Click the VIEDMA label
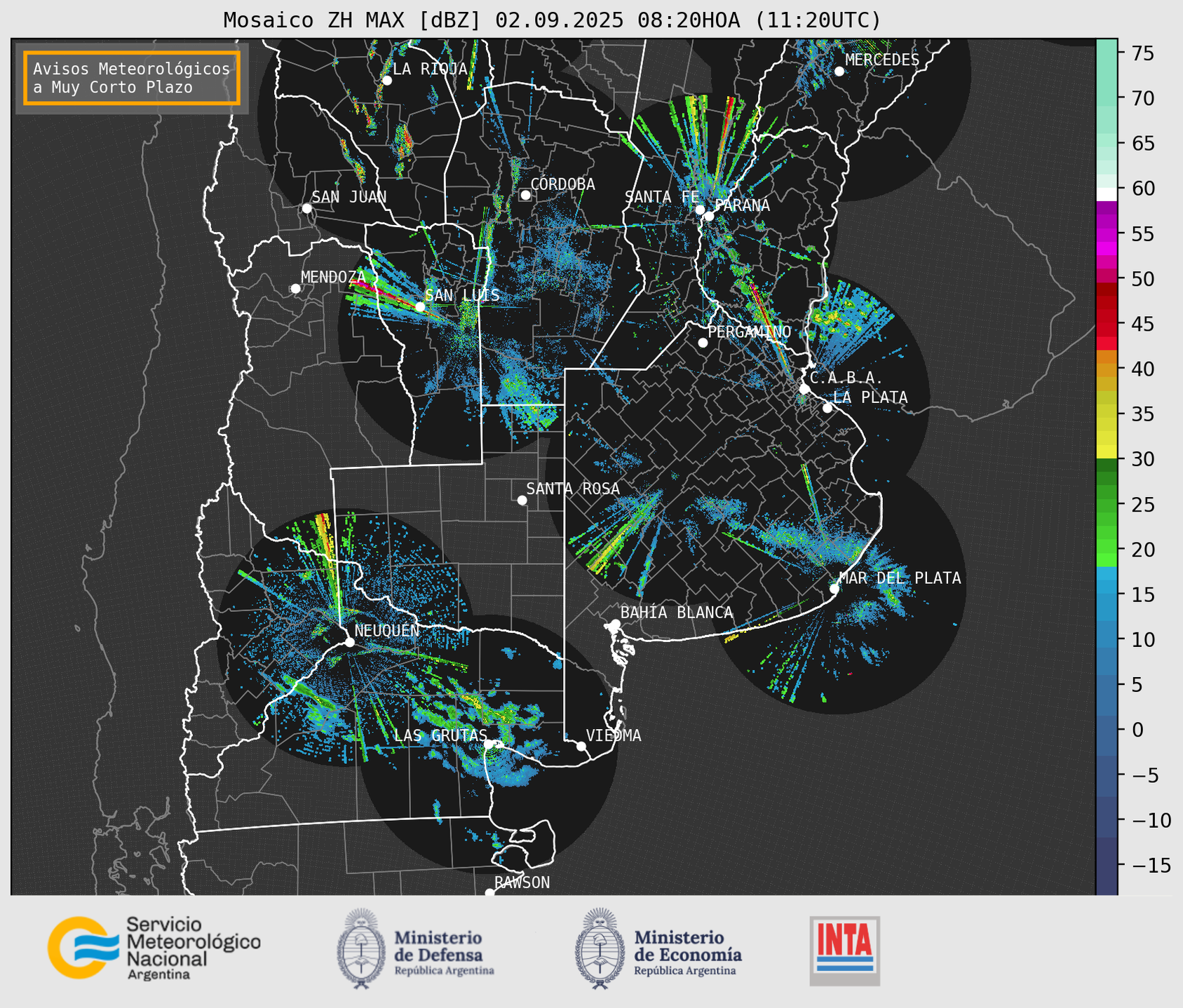 pyautogui.click(x=614, y=735)
